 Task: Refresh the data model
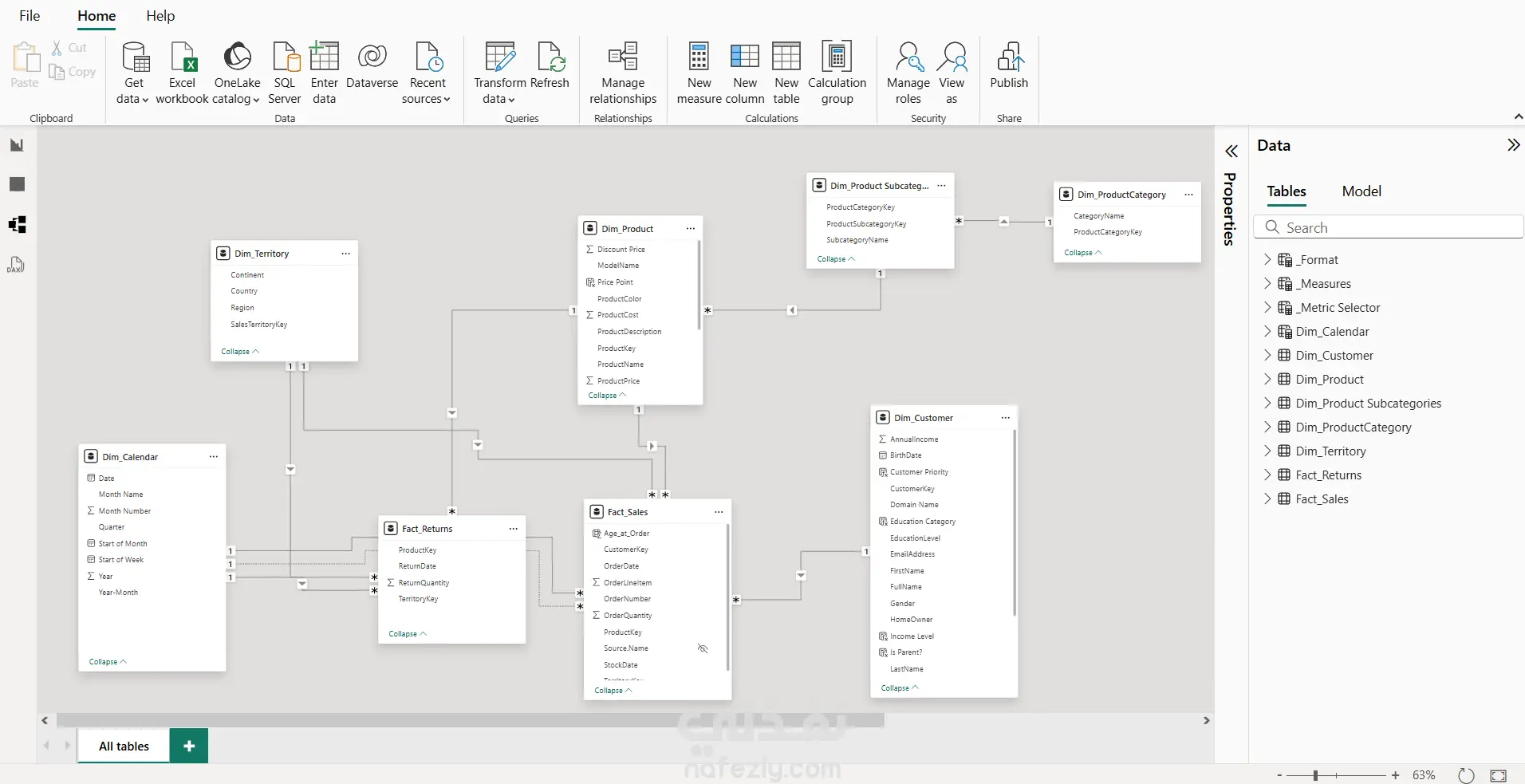550,65
